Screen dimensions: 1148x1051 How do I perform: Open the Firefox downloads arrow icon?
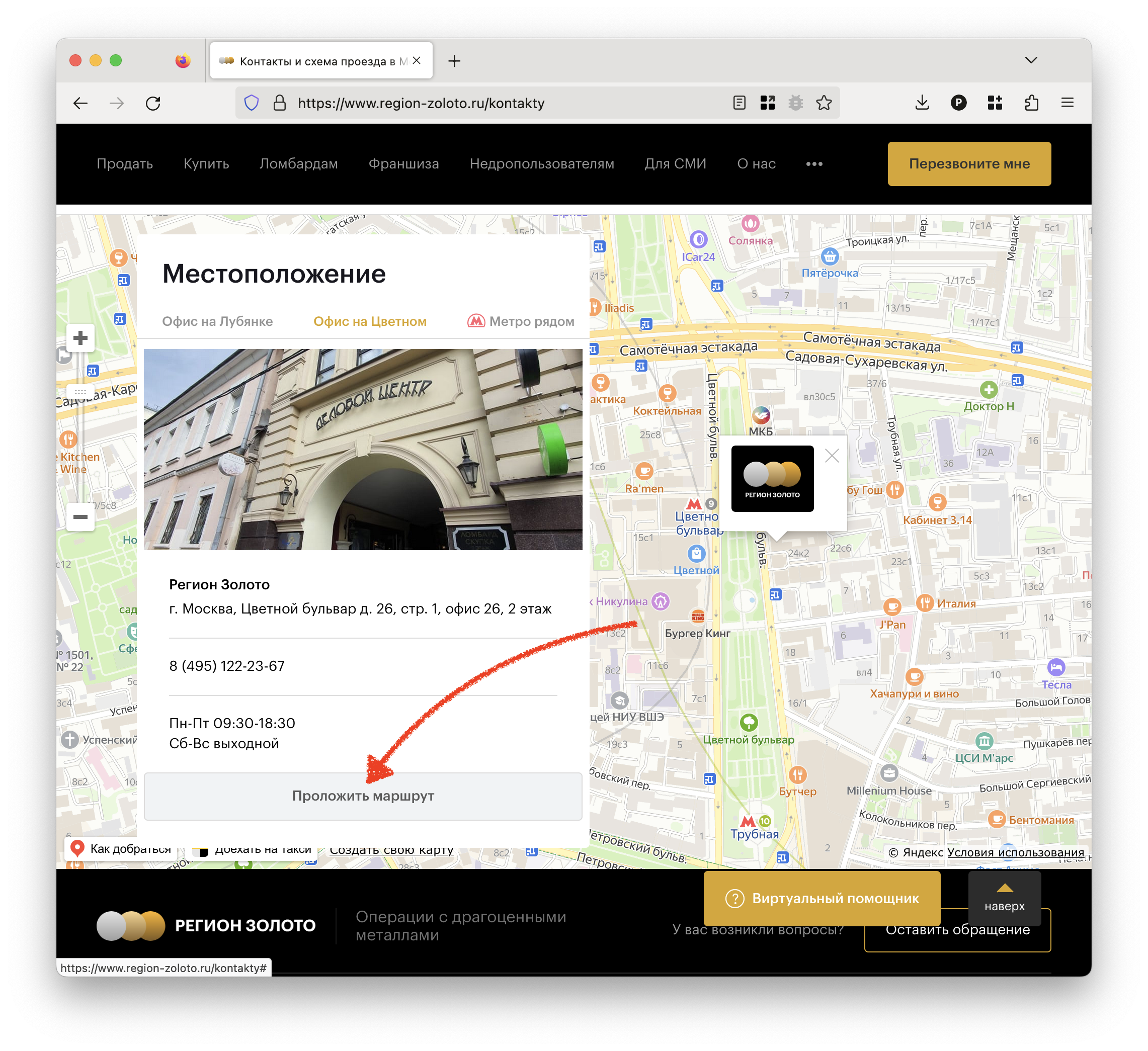click(922, 103)
